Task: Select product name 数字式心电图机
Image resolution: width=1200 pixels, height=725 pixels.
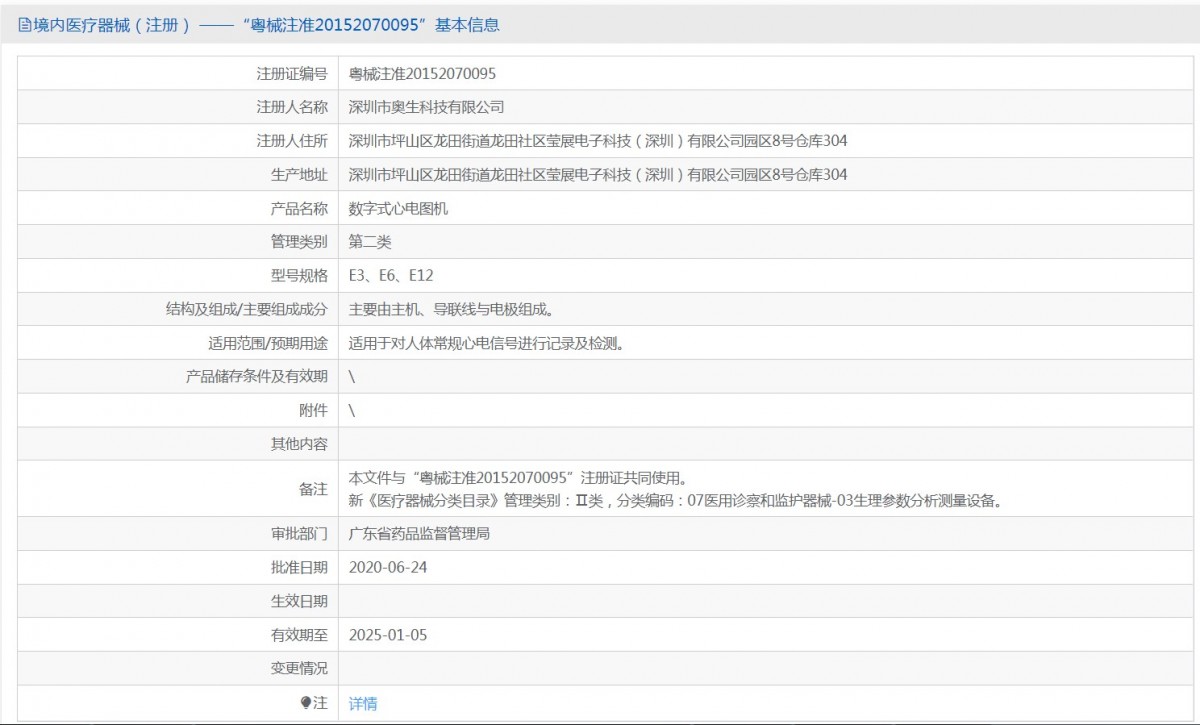Action: (398, 209)
